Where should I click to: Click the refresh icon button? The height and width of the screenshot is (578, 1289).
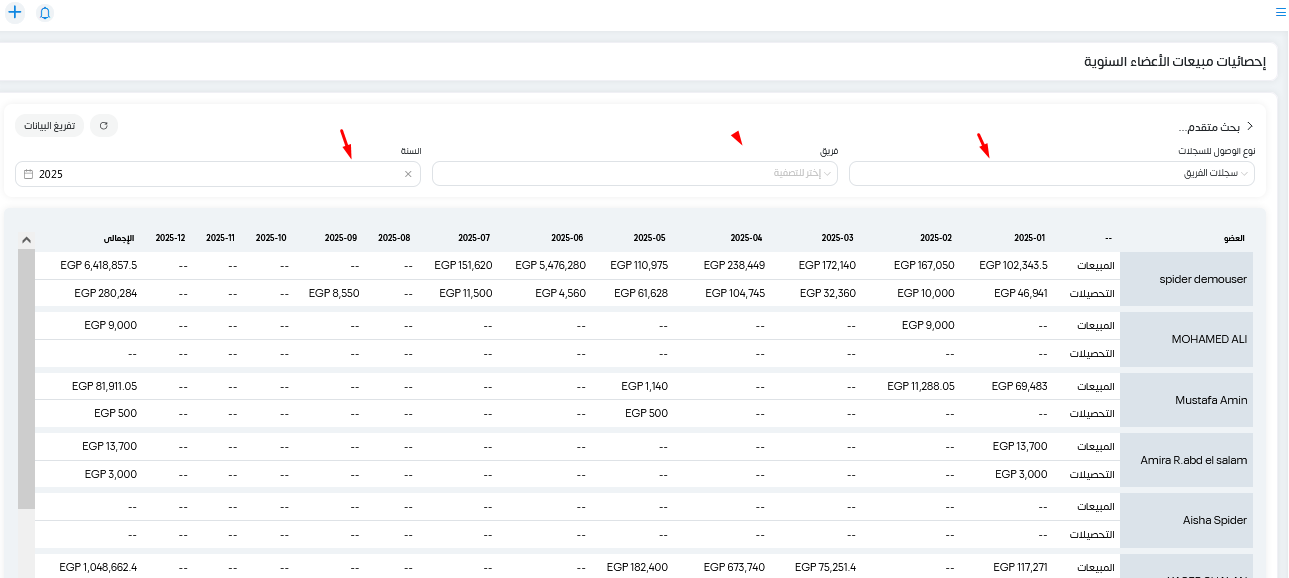coord(104,126)
